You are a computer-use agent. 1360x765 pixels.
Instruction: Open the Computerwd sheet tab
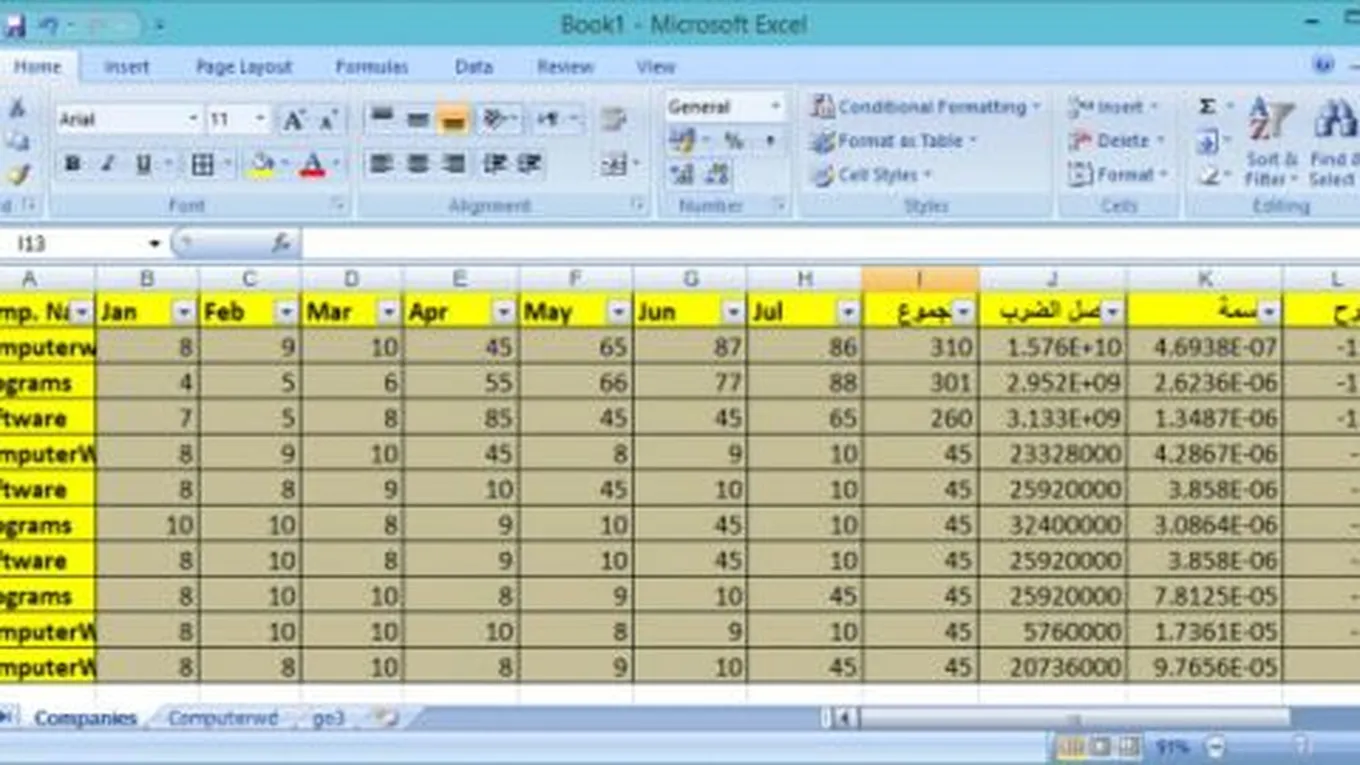click(222, 718)
